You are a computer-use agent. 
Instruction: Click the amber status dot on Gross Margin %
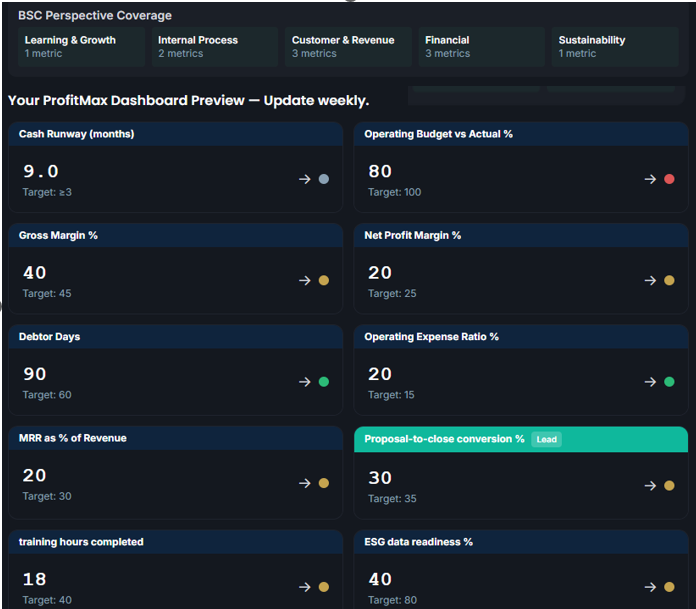(x=324, y=280)
